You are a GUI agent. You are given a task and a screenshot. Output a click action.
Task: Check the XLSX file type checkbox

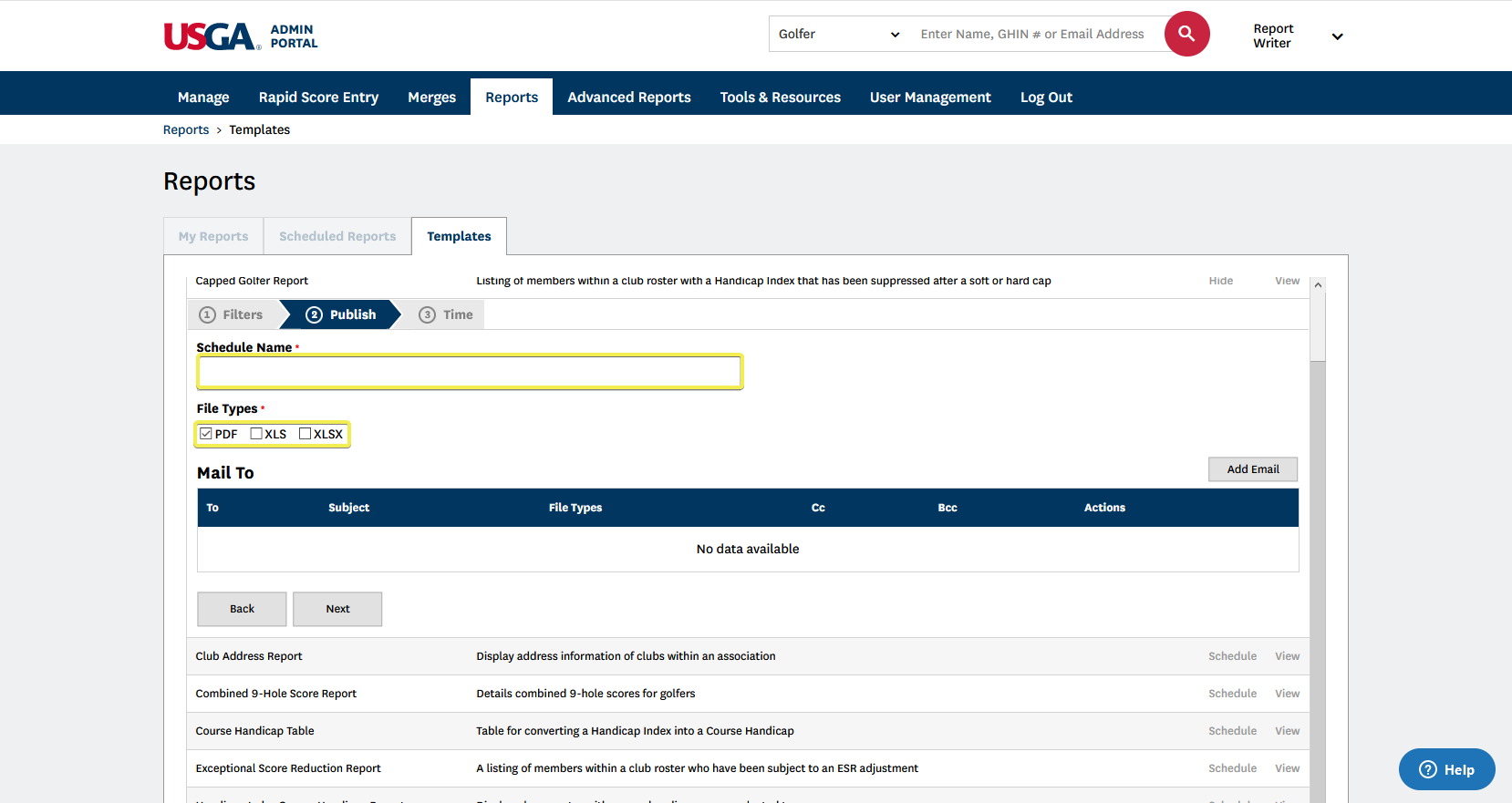click(x=306, y=434)
